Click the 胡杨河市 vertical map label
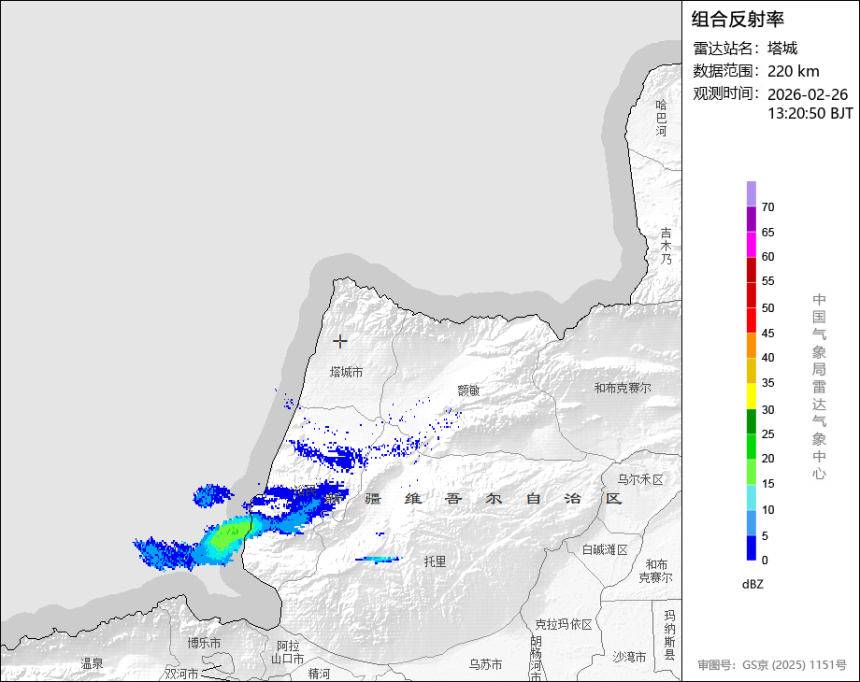This screenshot has width=860, height=682. pos(536,658)
